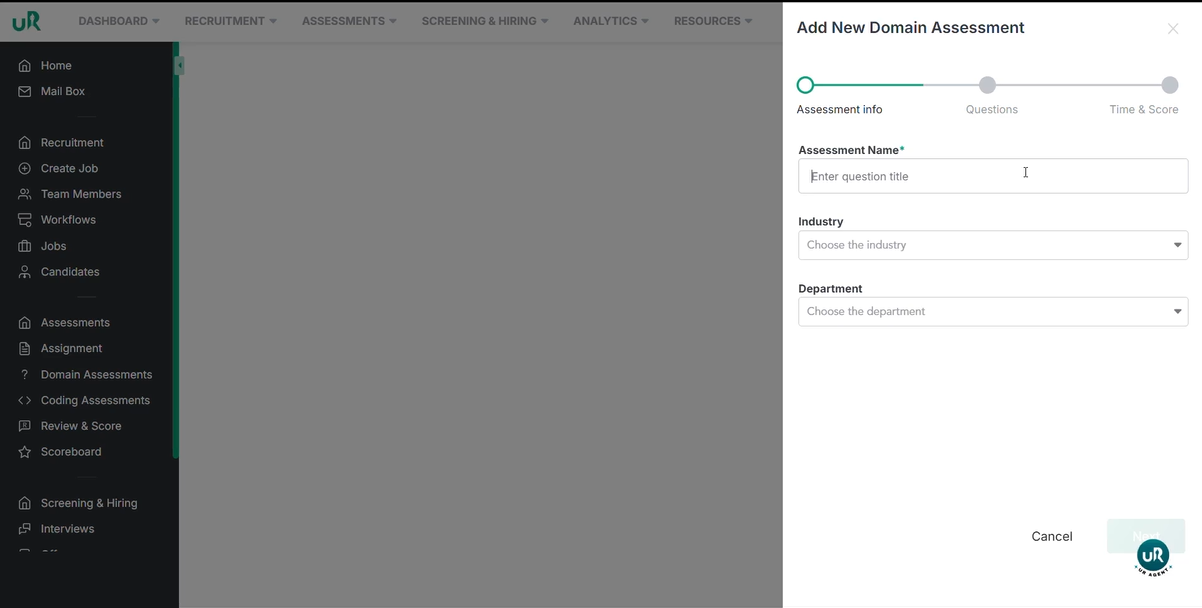Click the Workflows sidebar icon

pyautogui.click(x=25, y=220)
